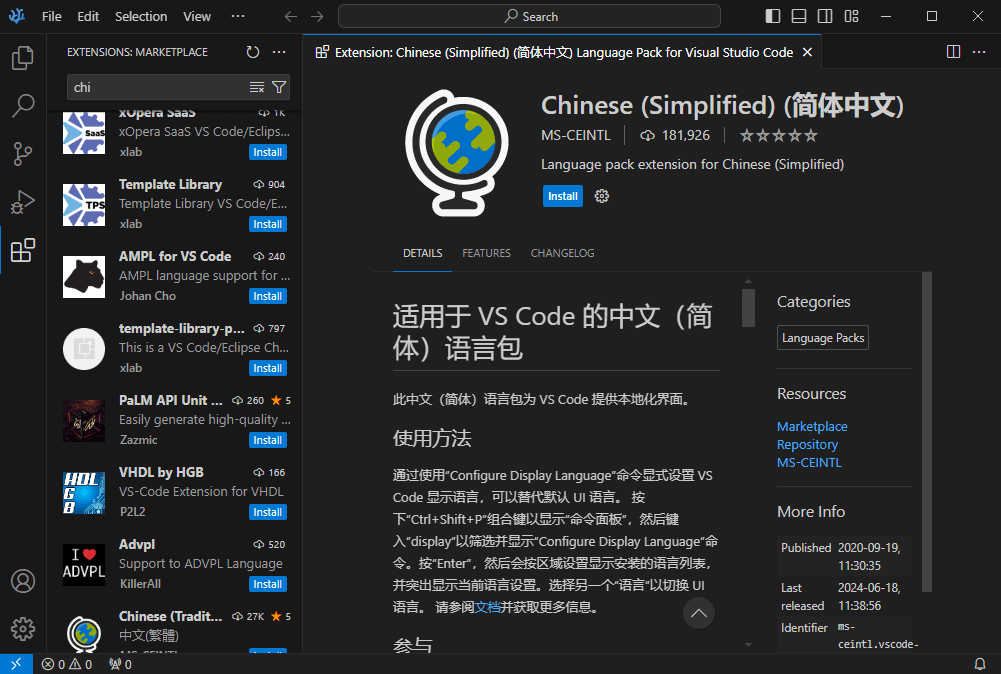Screen dimensions: 1001x674
Task: Switch to the CHANGELOG tab
Action: pos(562,253)
